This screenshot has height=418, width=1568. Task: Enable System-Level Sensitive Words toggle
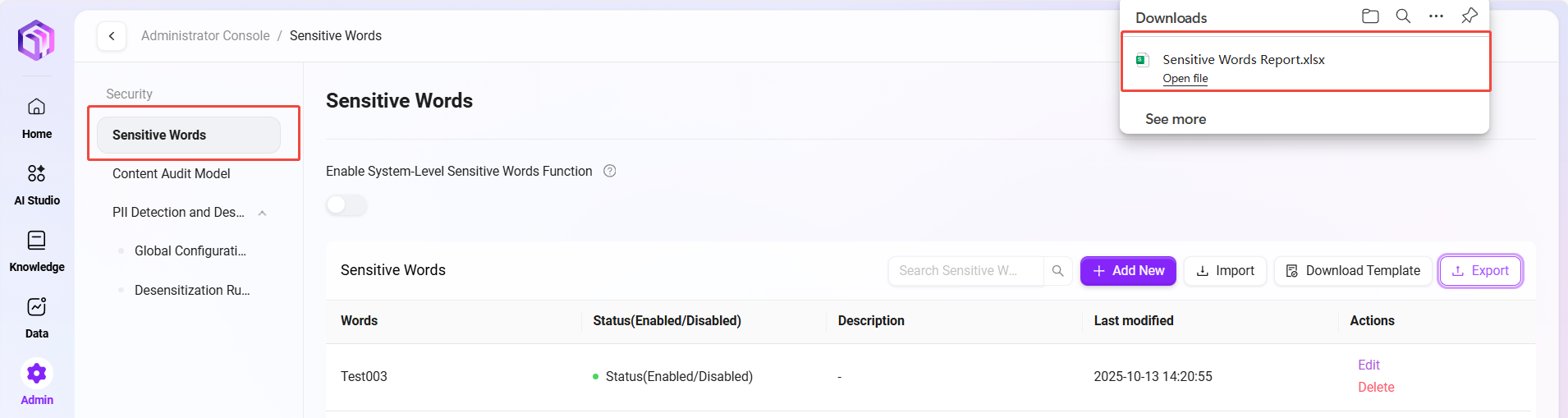346,205
